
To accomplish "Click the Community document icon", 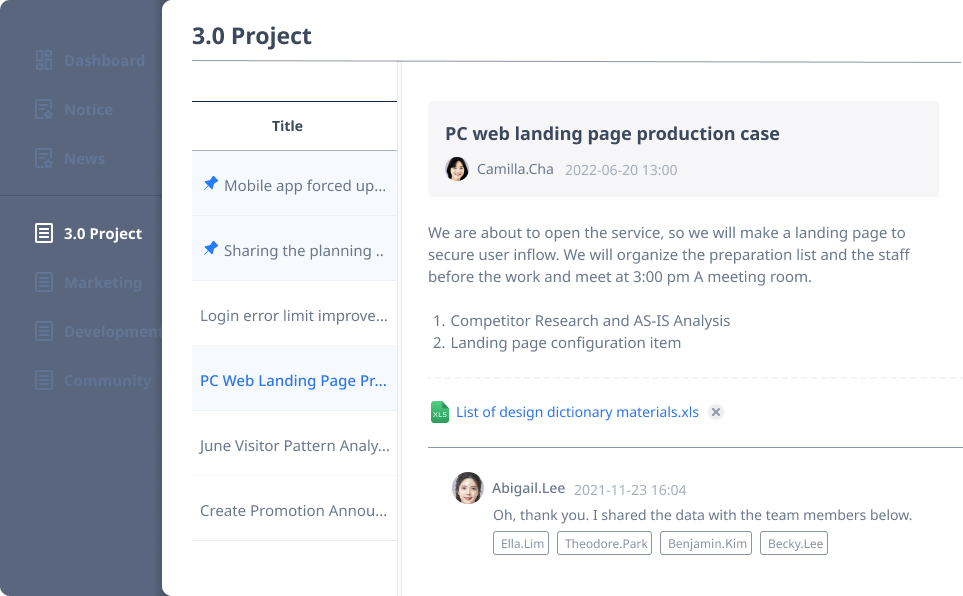I will tap(44, 381).
